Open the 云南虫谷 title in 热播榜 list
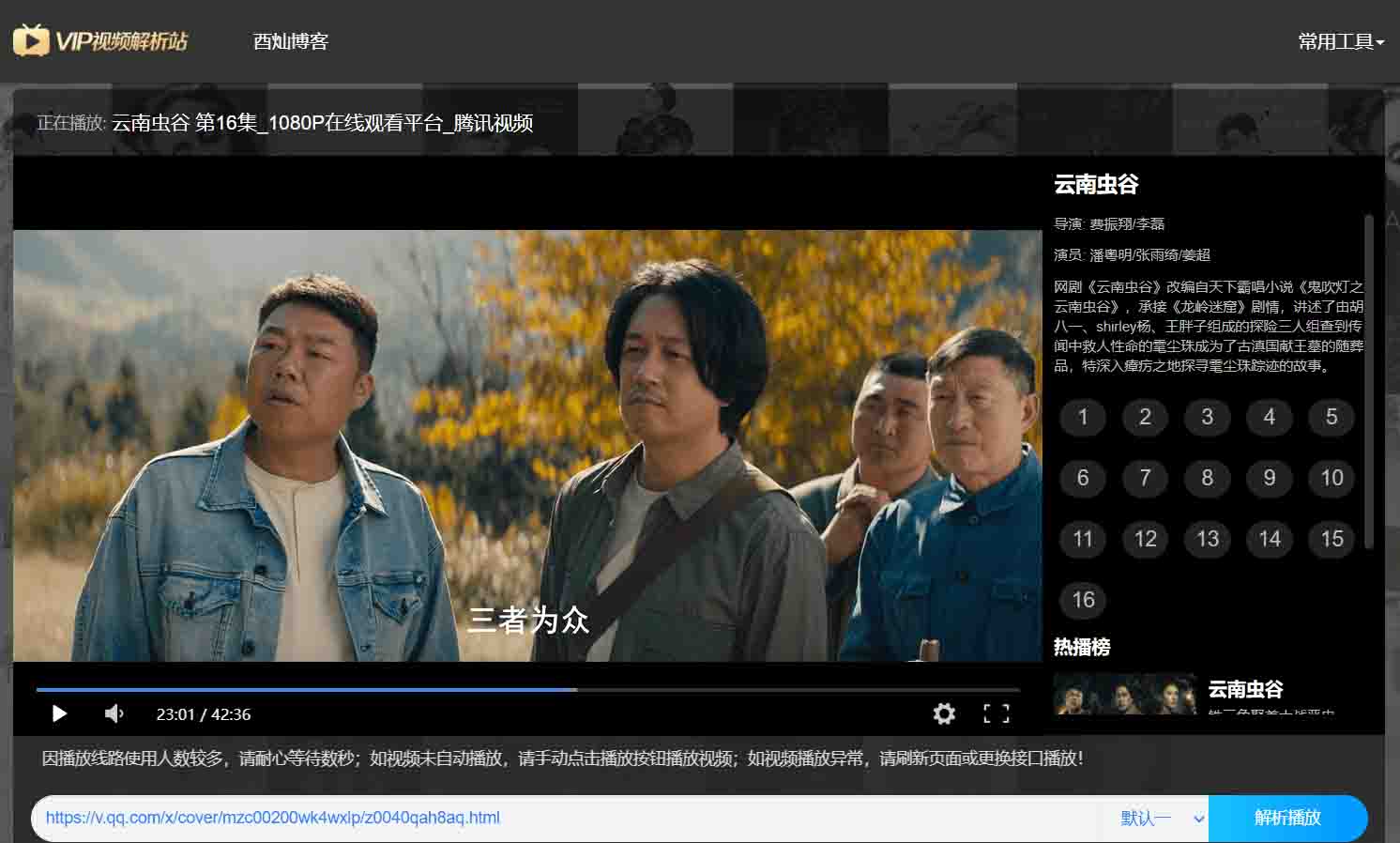Viewport: 1400px width, 843px height. 1245,689
